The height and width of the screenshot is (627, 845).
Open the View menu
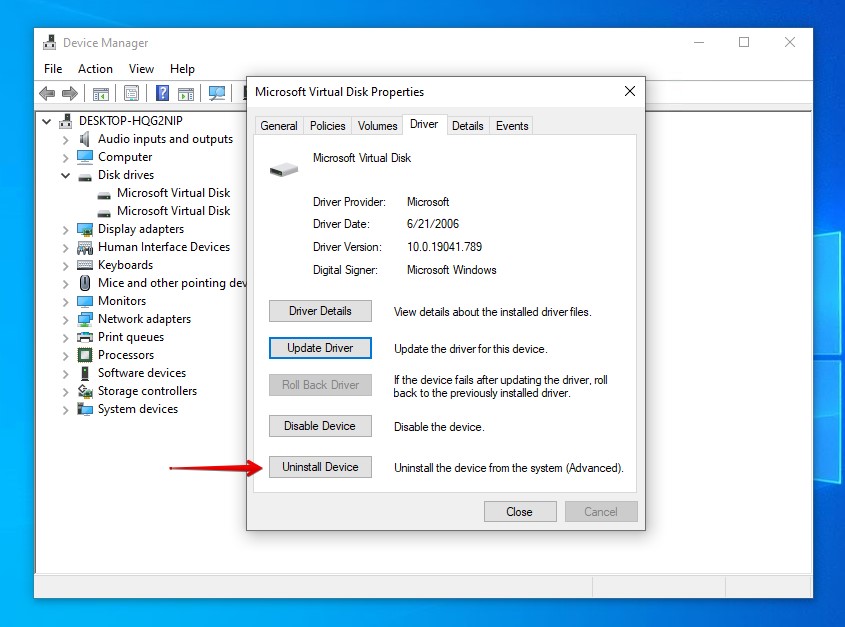pyautogui.click(x=141, y=69)
